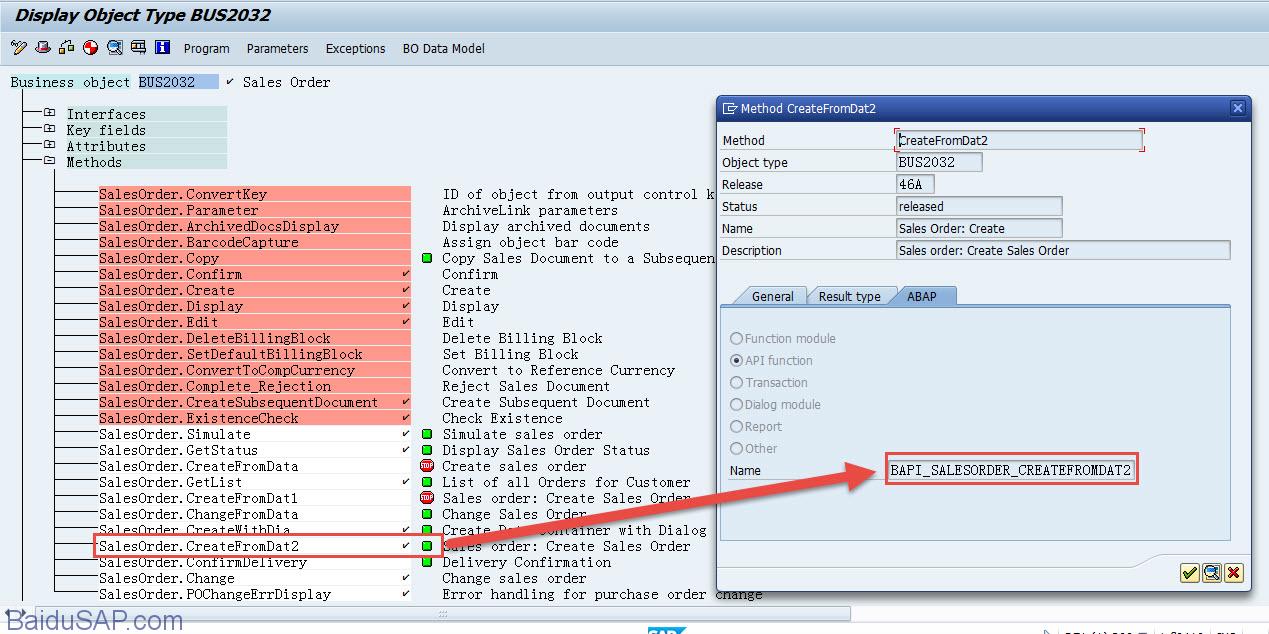1269x634 pixels.
Task: Switch to the General tab
Action: pyautogui.click(x=772, y=296)
